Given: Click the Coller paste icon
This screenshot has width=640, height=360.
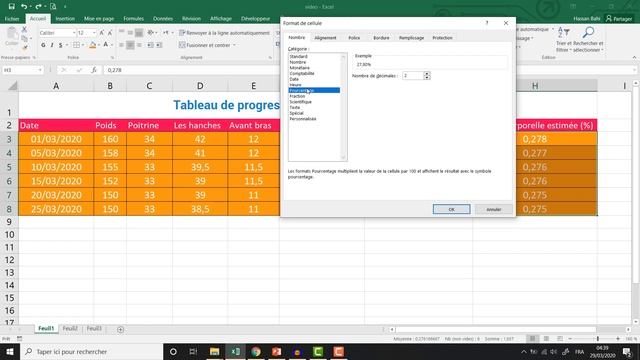Looking at the screenshot, I should pos(11,37).
